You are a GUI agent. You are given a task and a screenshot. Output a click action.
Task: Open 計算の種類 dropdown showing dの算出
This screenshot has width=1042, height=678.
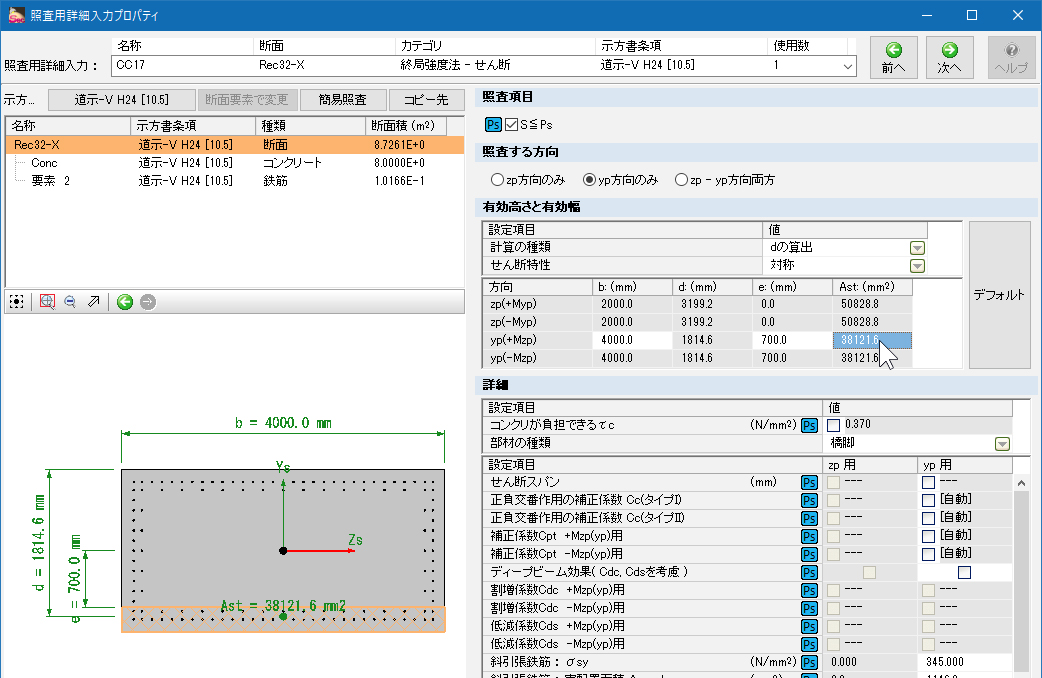click(x=917, y=248)
